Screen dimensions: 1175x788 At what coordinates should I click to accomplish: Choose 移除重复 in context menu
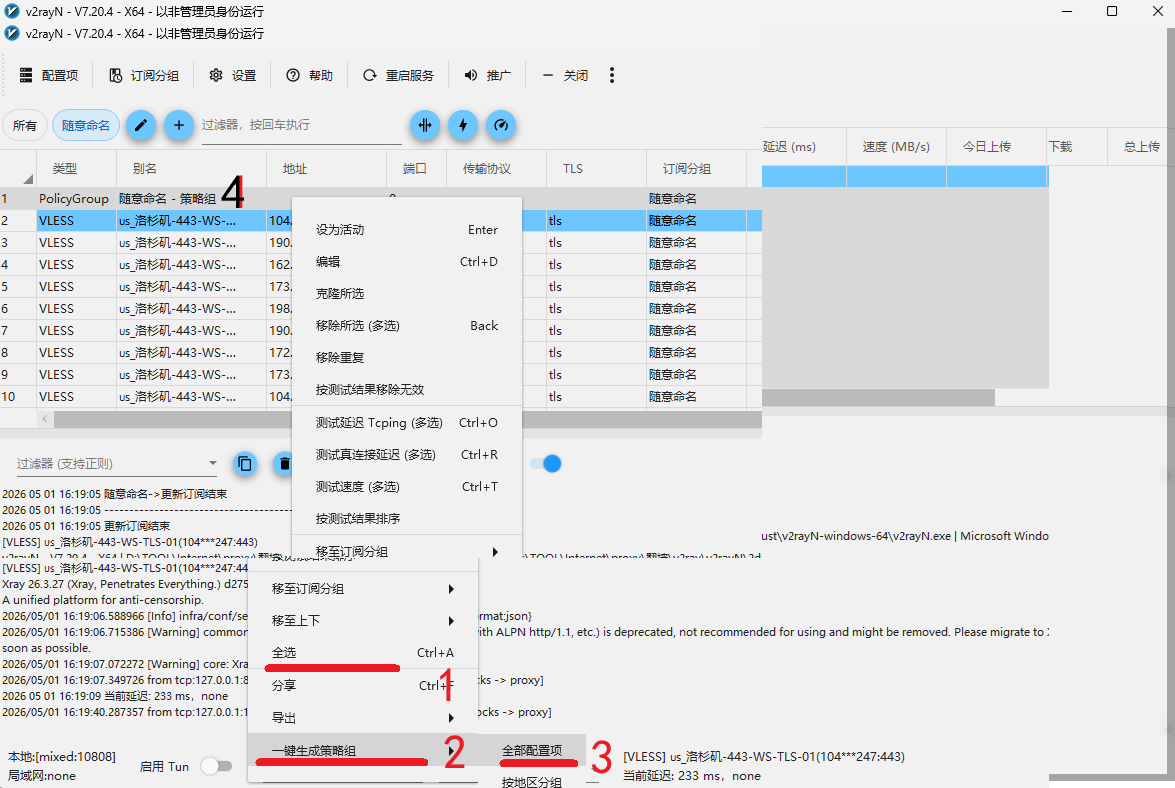coord(406,358)
